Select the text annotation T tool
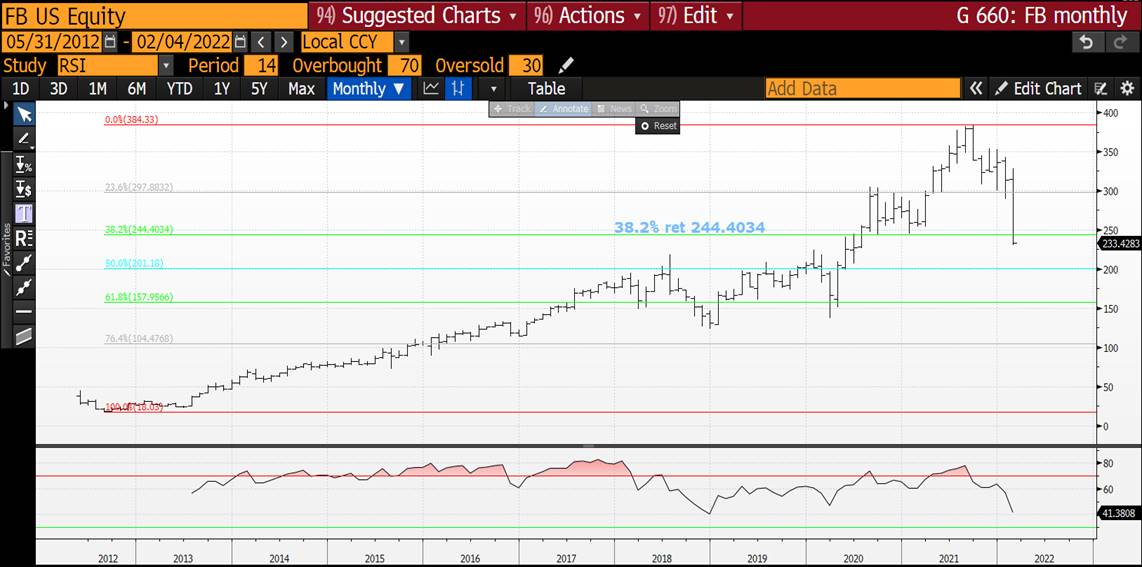The height and width of the screenshot is (567, 1142). click(x=24, y=213)
